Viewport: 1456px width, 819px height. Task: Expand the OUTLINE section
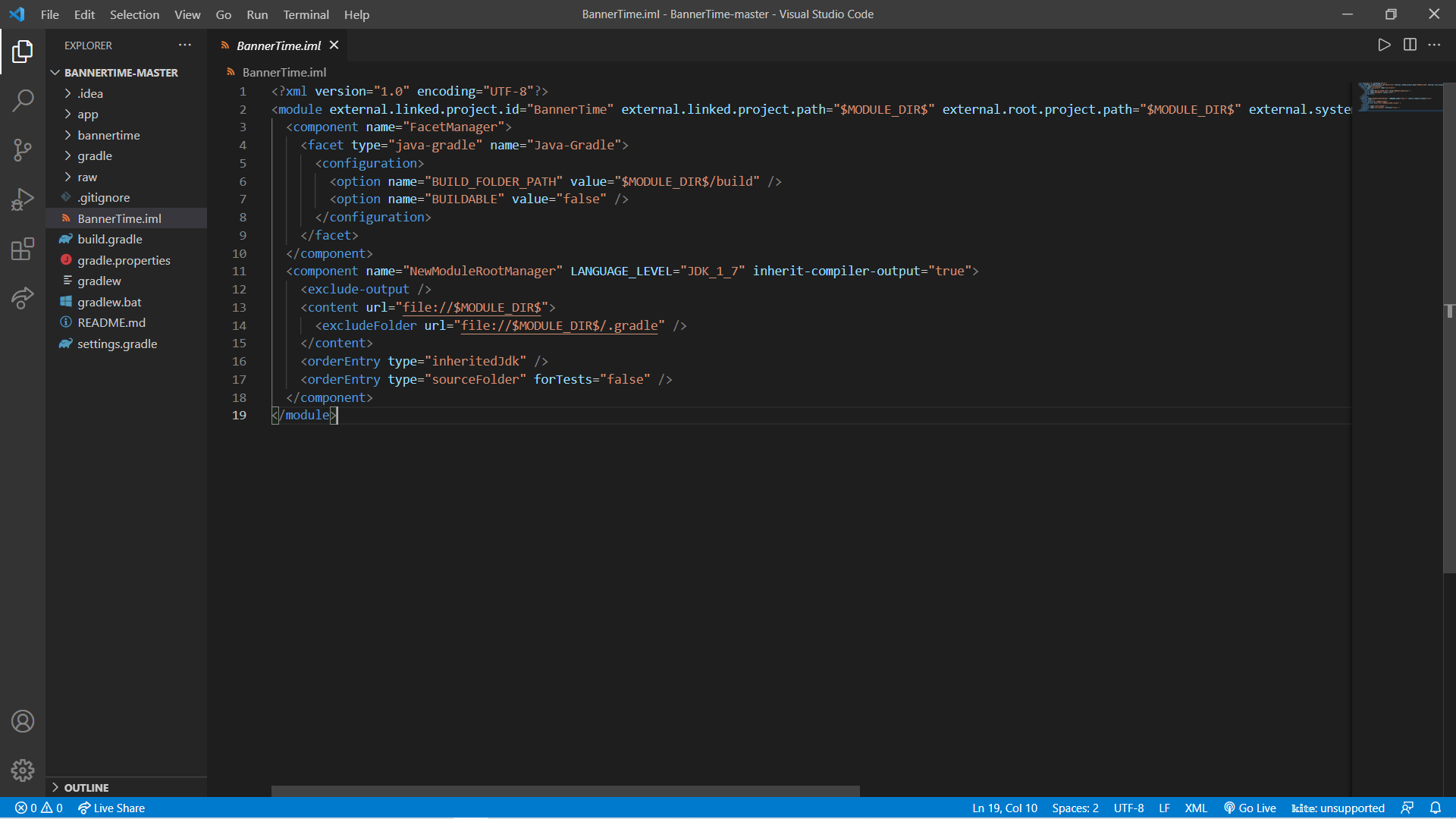pyautogui.click(x=86, y=788)
